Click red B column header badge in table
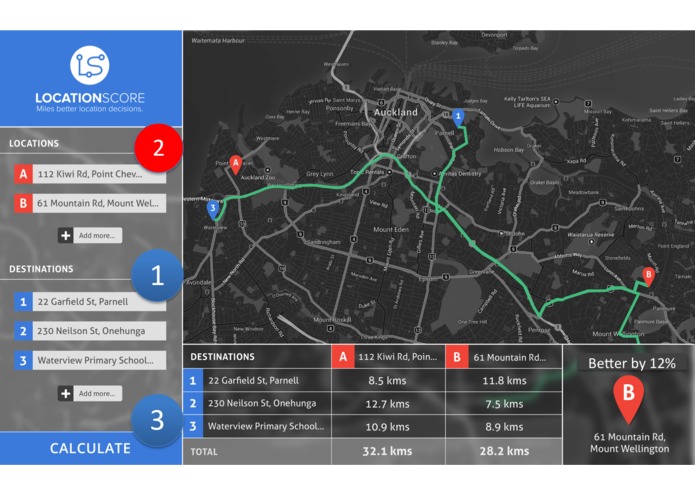Screen dimensions: 695x494 click(457, 357)
